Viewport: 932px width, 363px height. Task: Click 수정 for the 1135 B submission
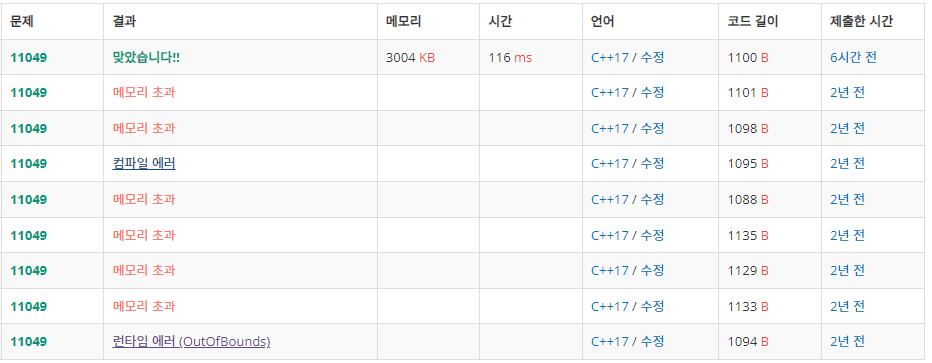[652, 235]
